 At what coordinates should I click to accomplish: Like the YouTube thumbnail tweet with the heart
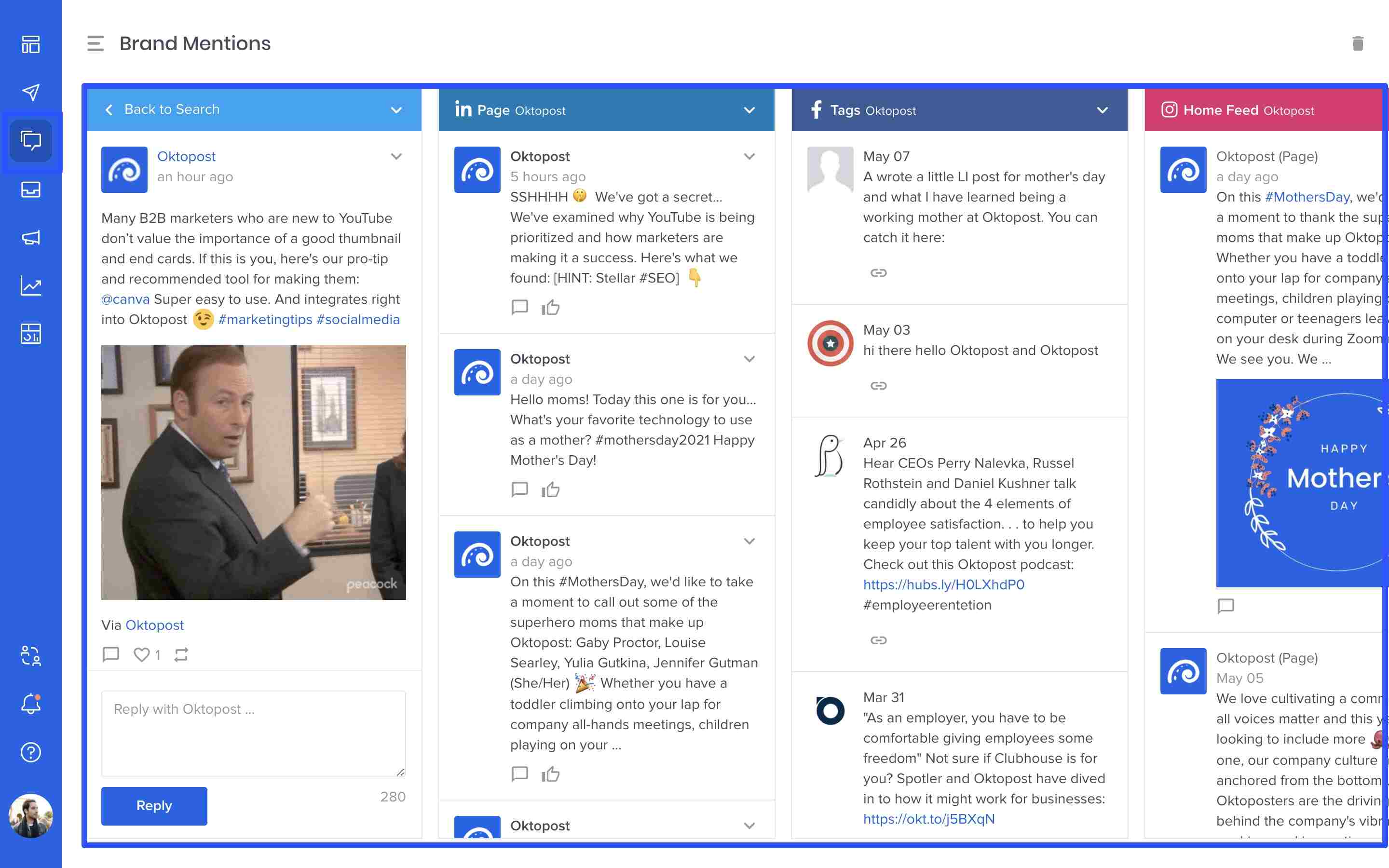[x=142, y=654]
